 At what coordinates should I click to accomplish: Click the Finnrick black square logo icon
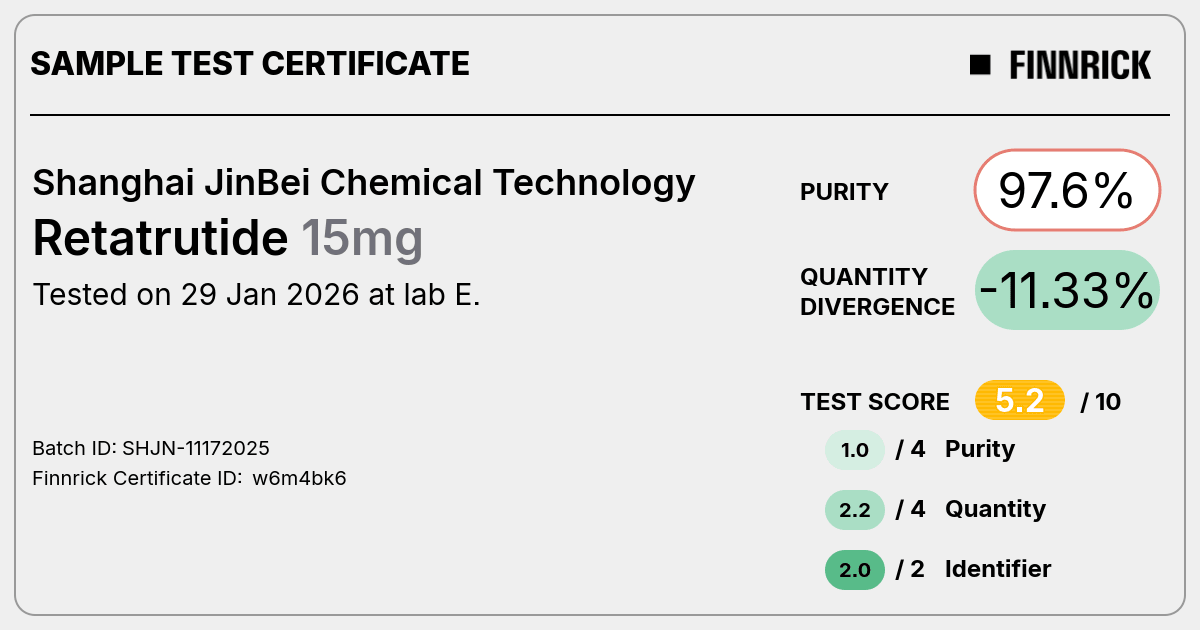click(x=980, y=65)
